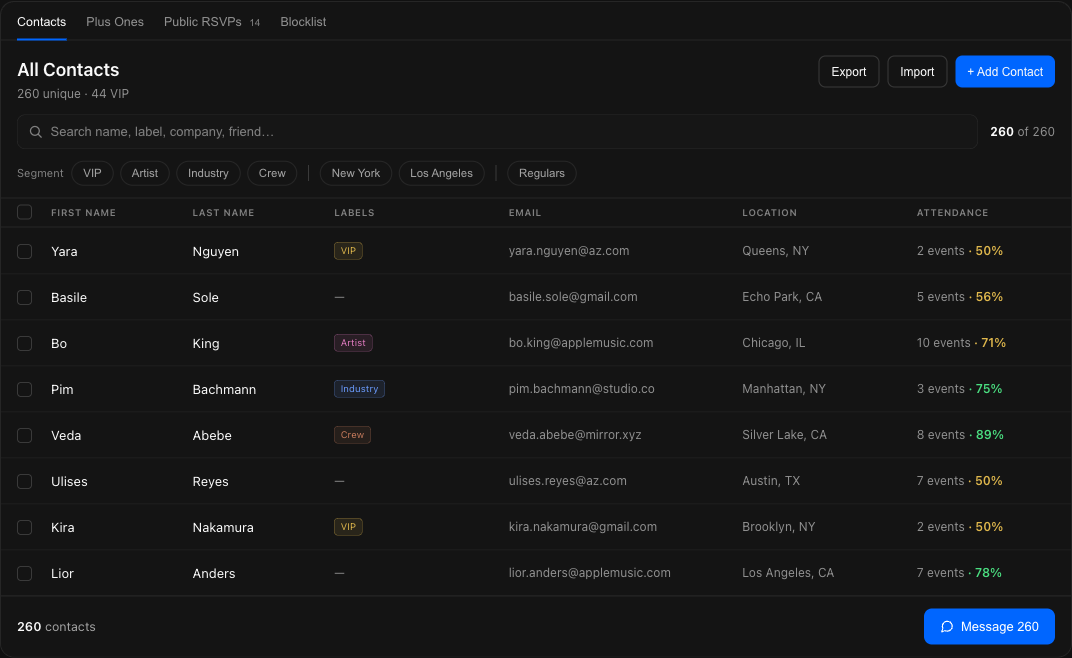This screenshot has height=658, width=1072.
Task: Click email kira.nakamura@gmail.com
Action: pos(582,527)
